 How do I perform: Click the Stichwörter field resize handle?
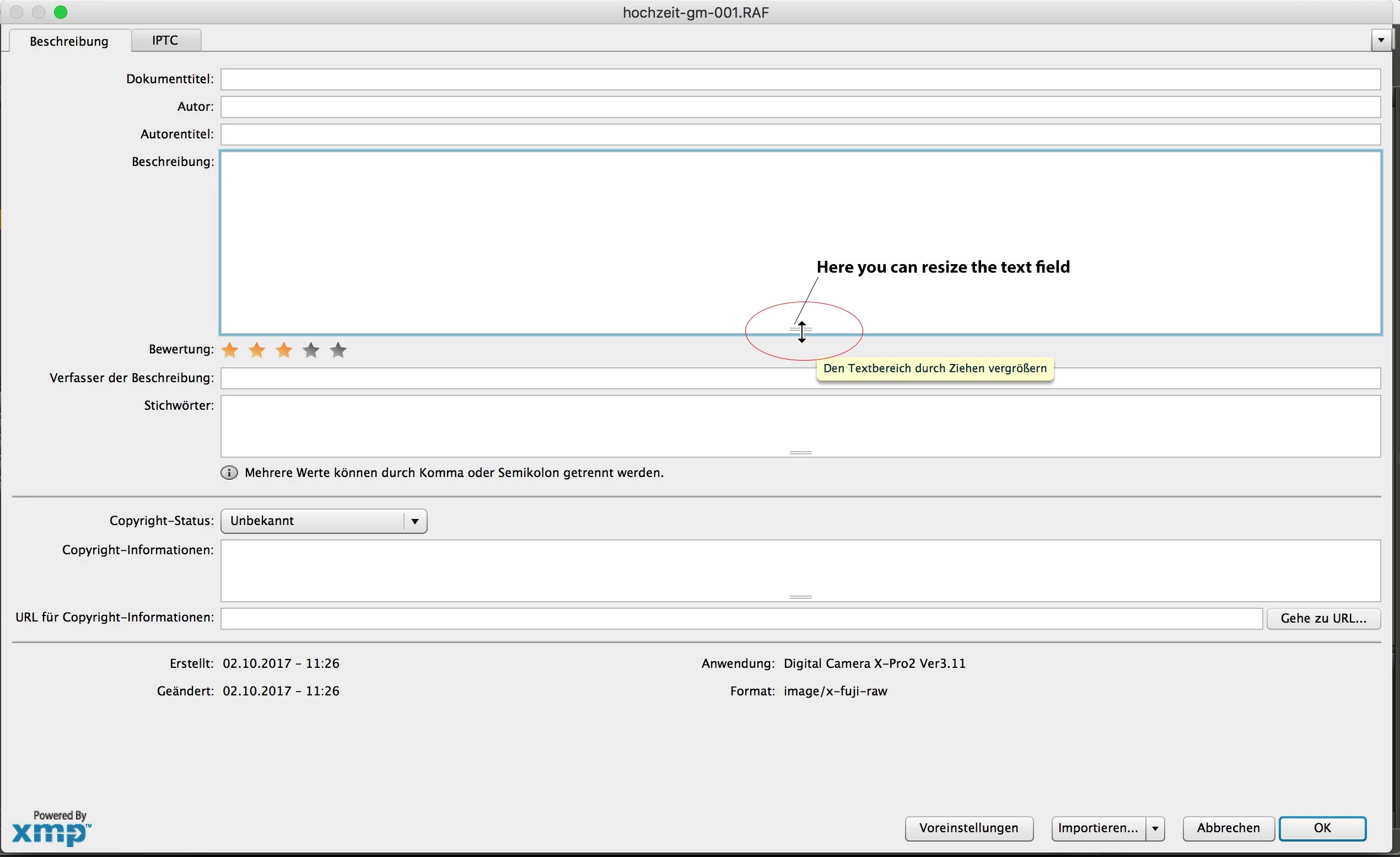[800, 453]
